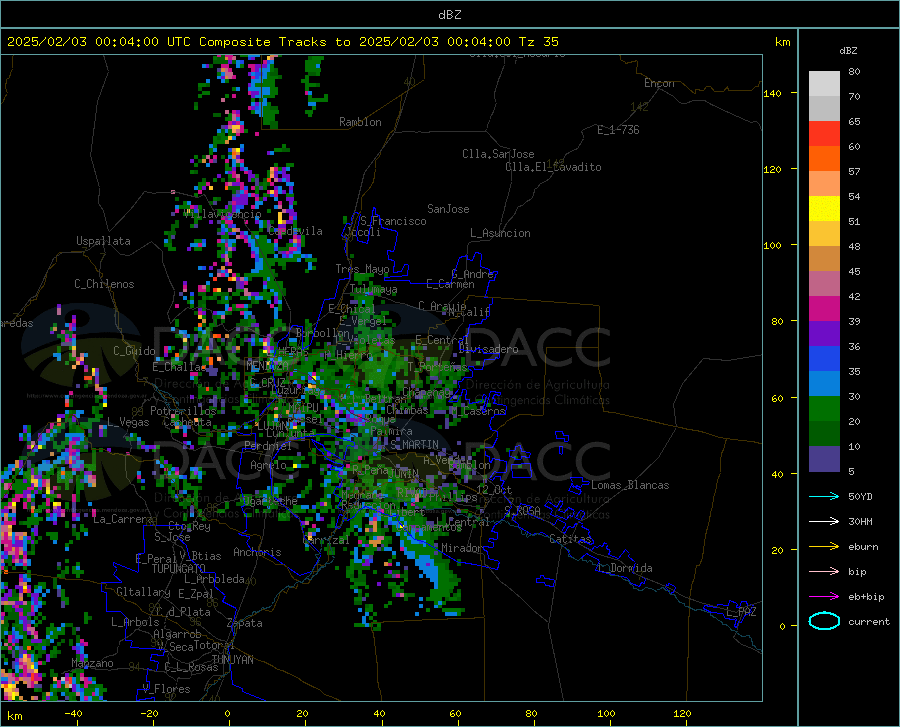Click the Anchoris map label

[257, 552]
